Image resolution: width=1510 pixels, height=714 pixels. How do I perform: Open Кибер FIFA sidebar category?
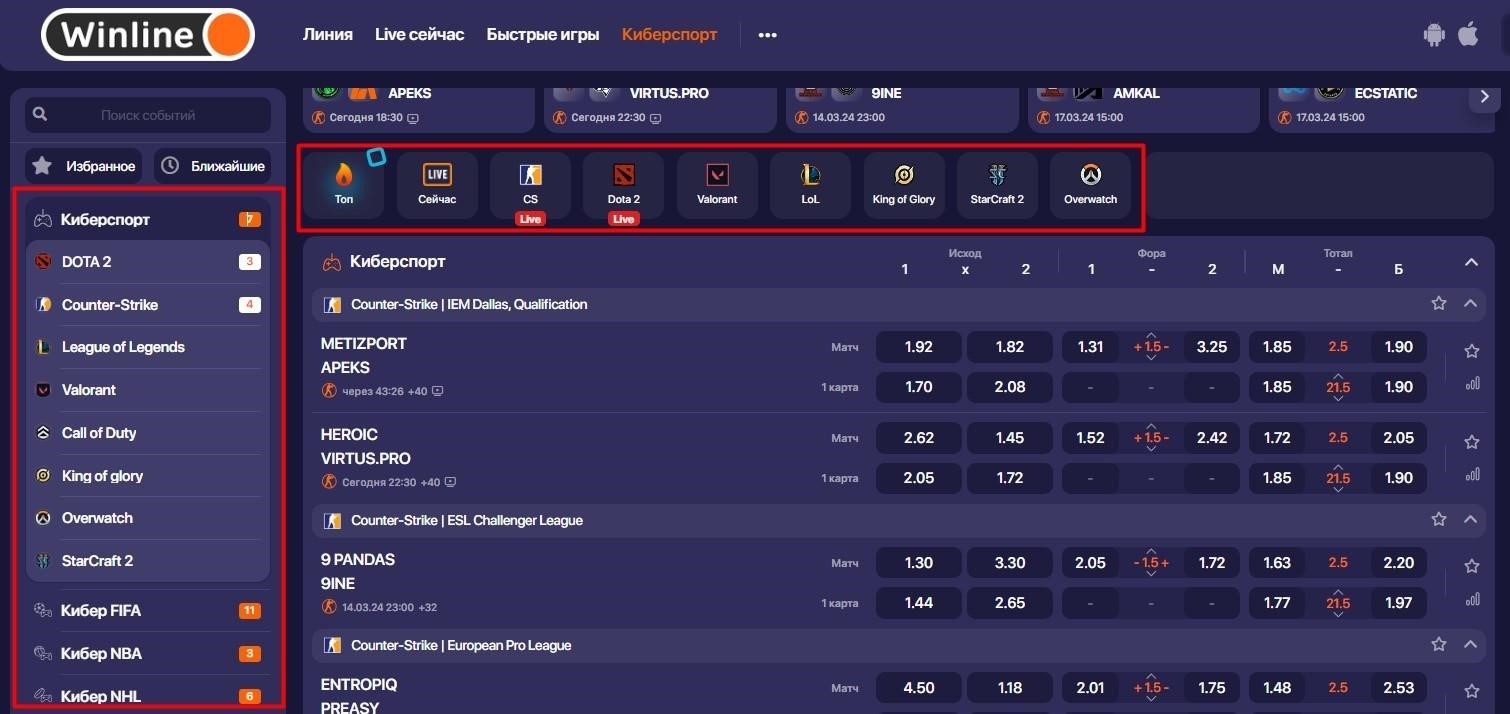pyautogui.click(x=148, y=610)
